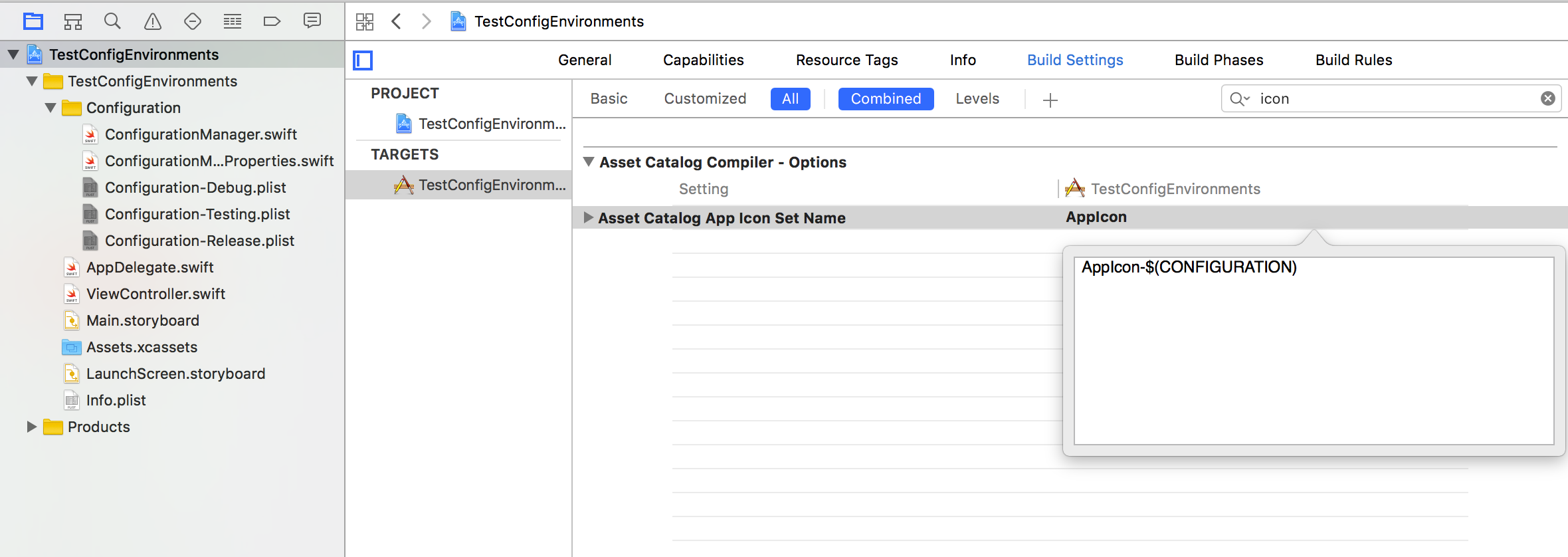Viewport: 1568px width, 557px height.
Task: Collapse the TestConfigEnvironments group folder
Action: point(32,81)
